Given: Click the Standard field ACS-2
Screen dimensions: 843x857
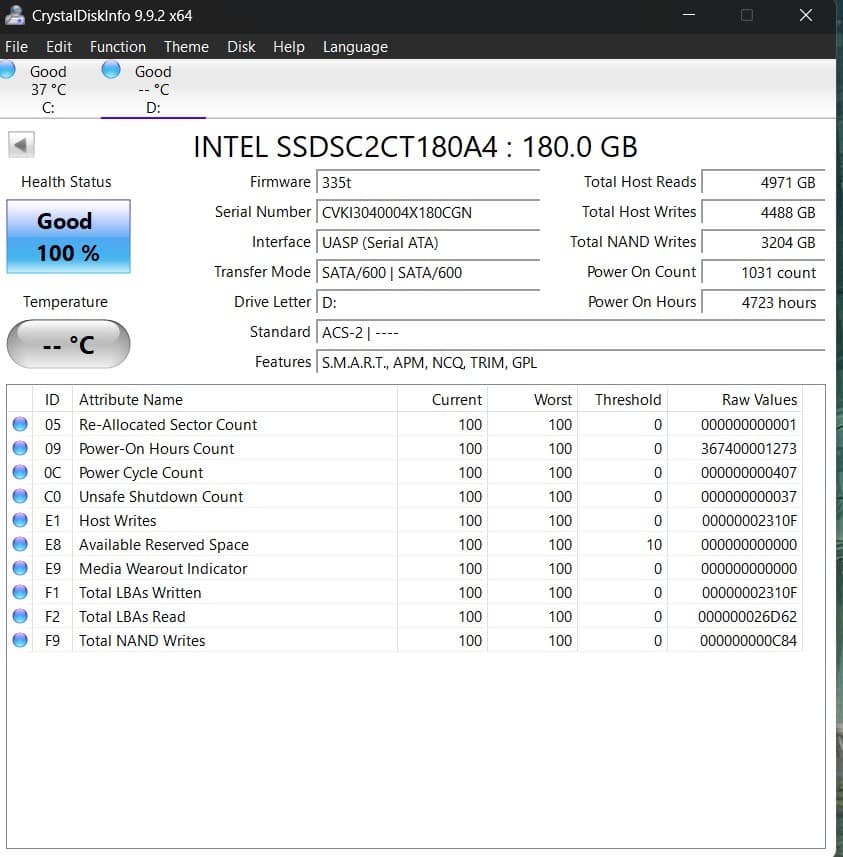Looking at the screenshot, I should 571,332.
